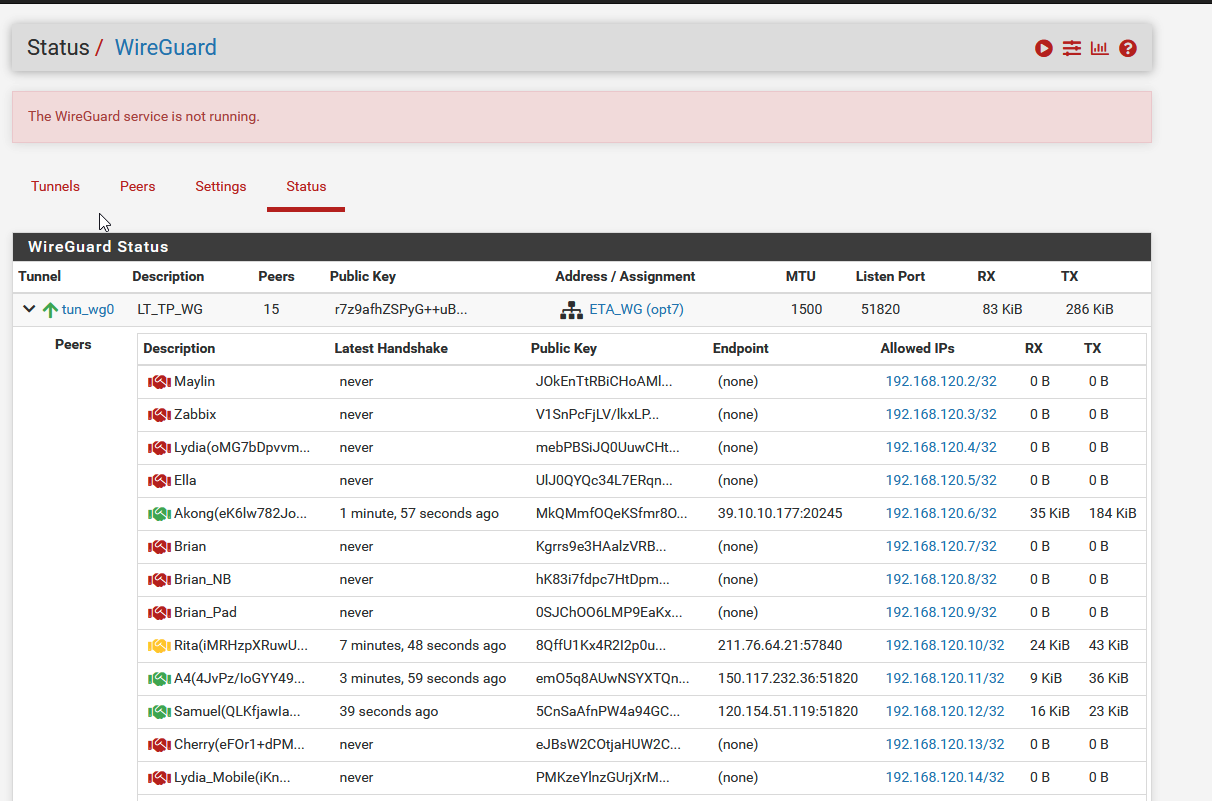The width and height of the screenshot is (1212, 801).
Task: Click allowed IP 192.168.120.13/32 for Cherry
Action: [945, 745]
